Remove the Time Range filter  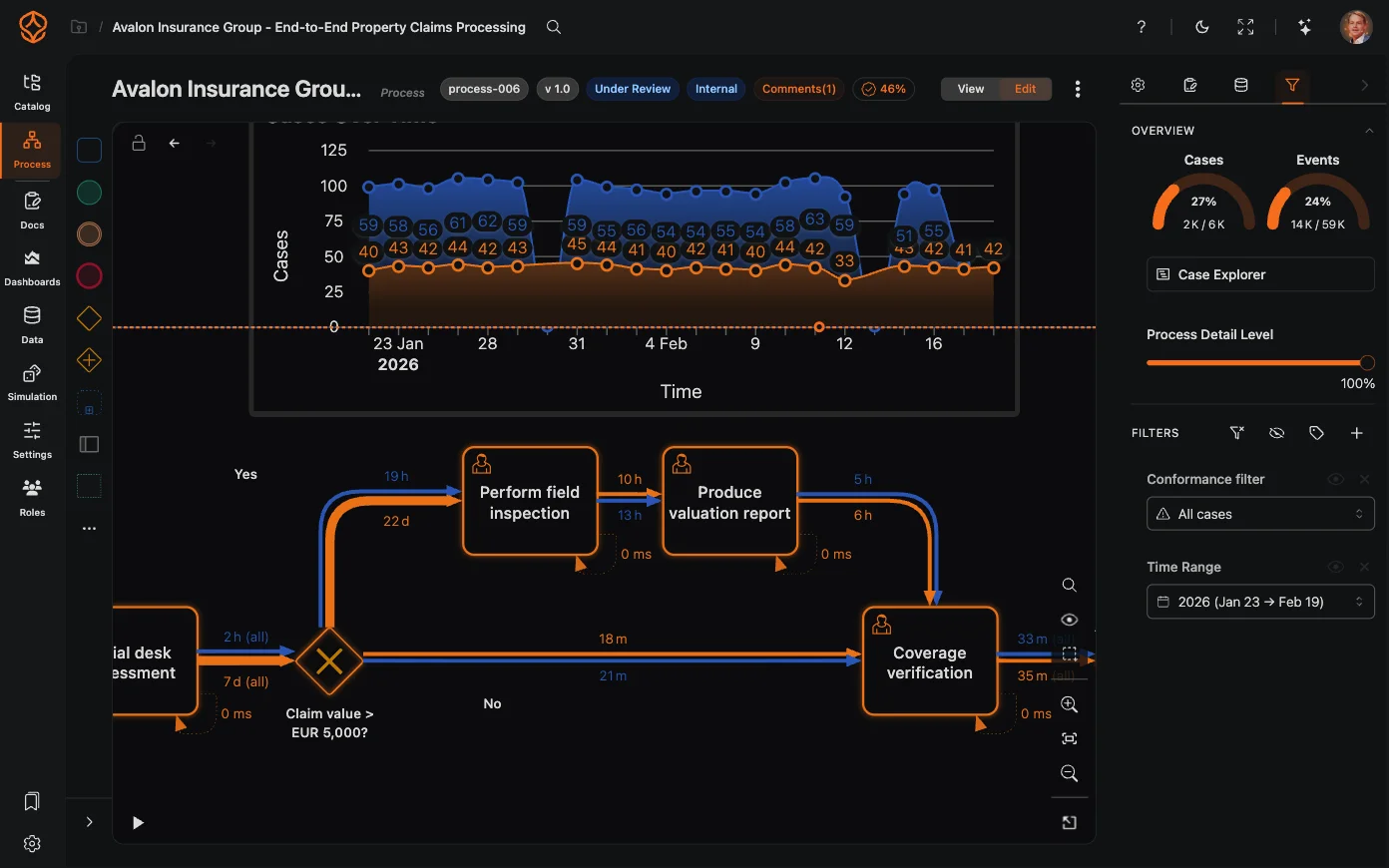pos(1364,568)
